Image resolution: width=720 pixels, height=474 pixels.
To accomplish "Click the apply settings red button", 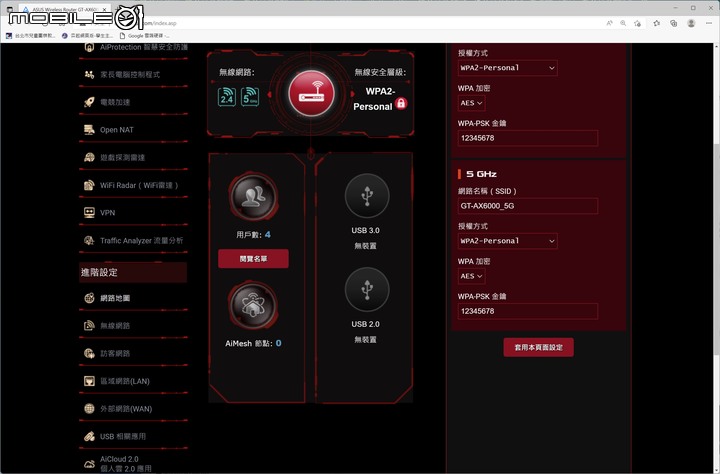I will (538, 347).
